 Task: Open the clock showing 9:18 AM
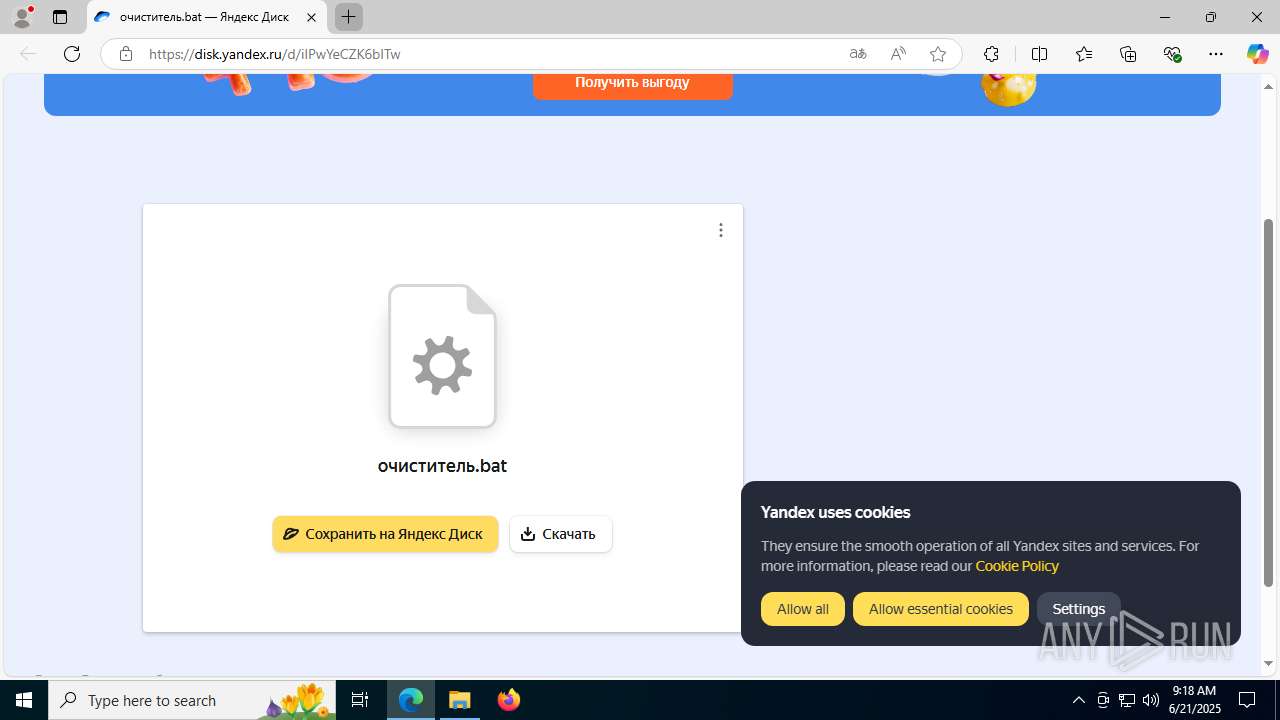click(x=1194, y=700)
